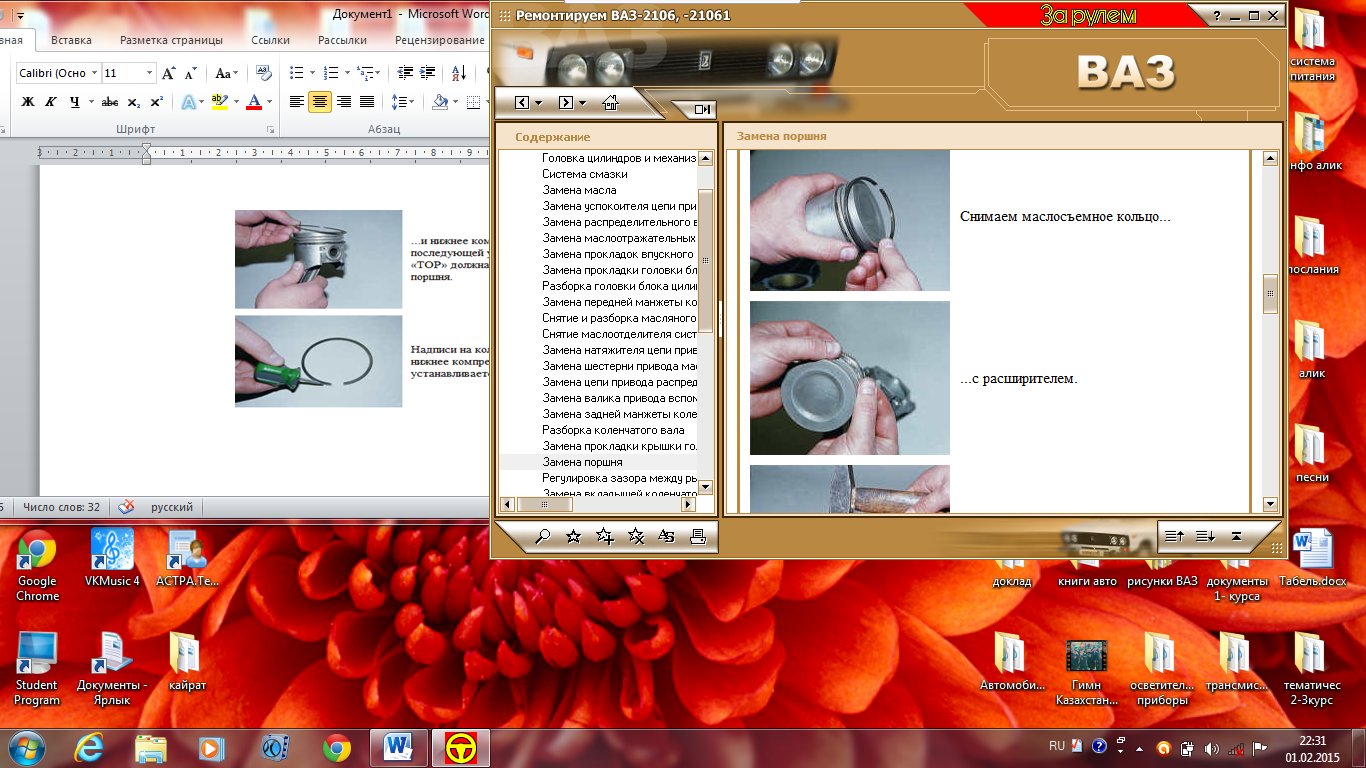
Task: Align text left in Word
Action: pyautogui.click(x=296, y=102)
